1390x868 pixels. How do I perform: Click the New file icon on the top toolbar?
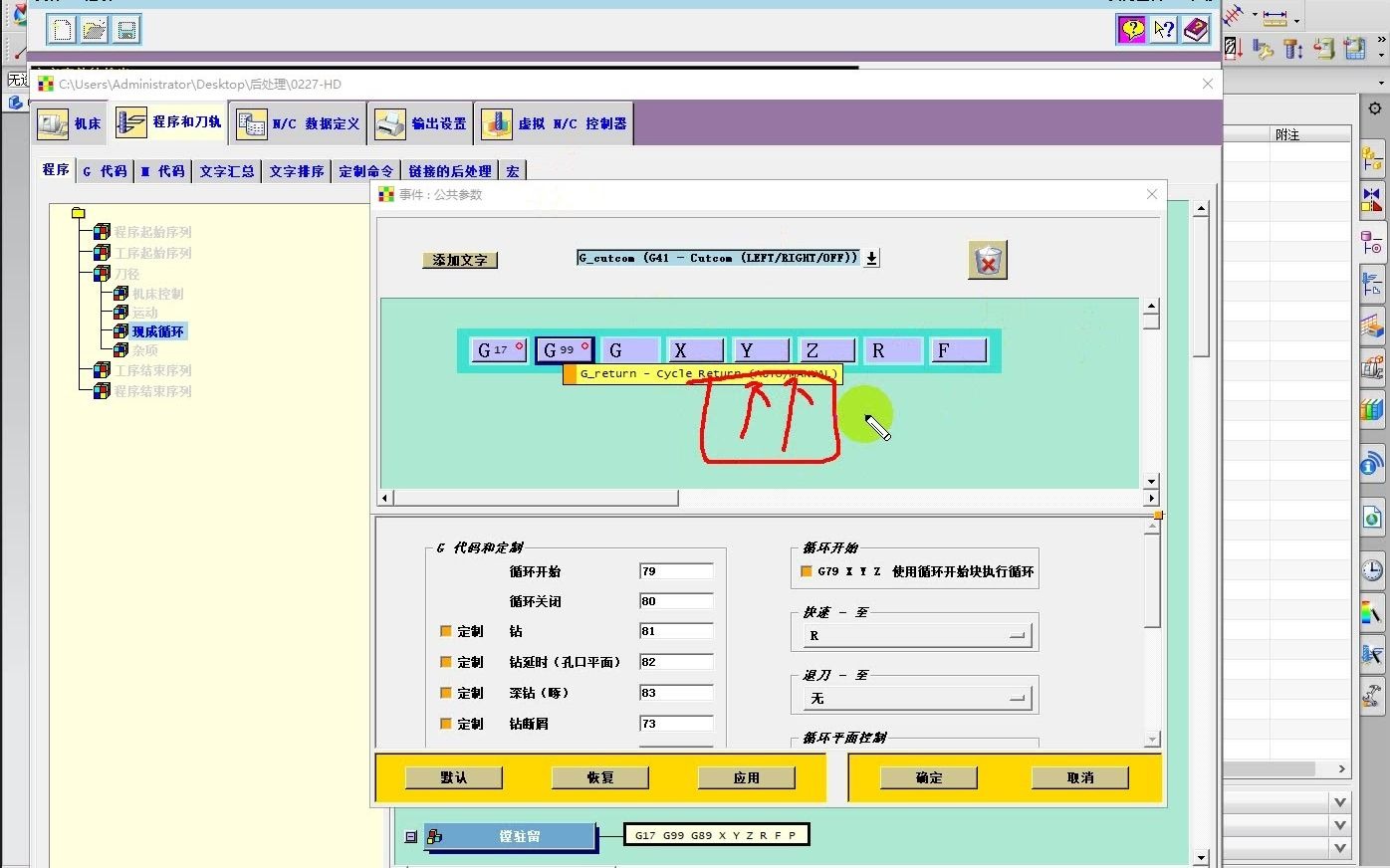click(60, 29)
